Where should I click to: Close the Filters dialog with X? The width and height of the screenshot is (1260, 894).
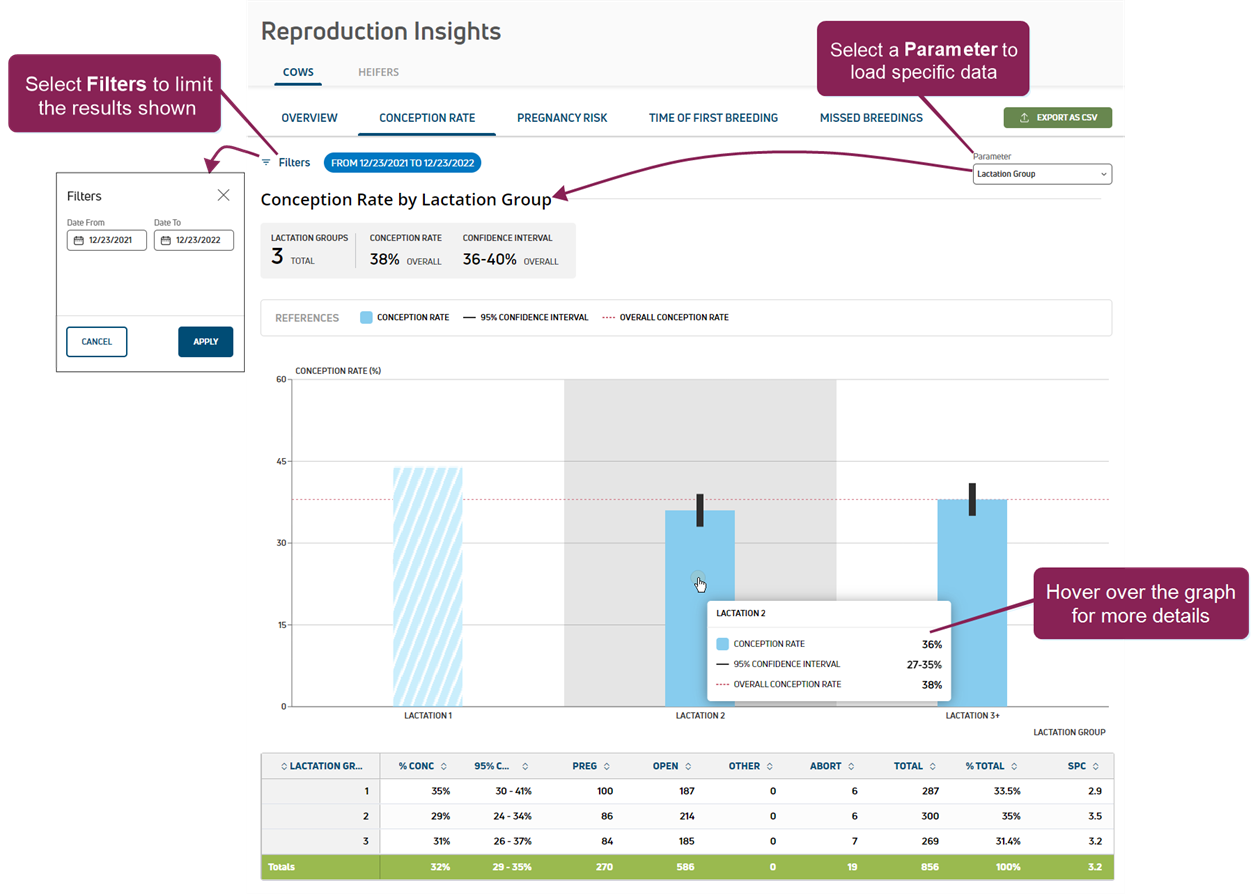pos(223,195)
